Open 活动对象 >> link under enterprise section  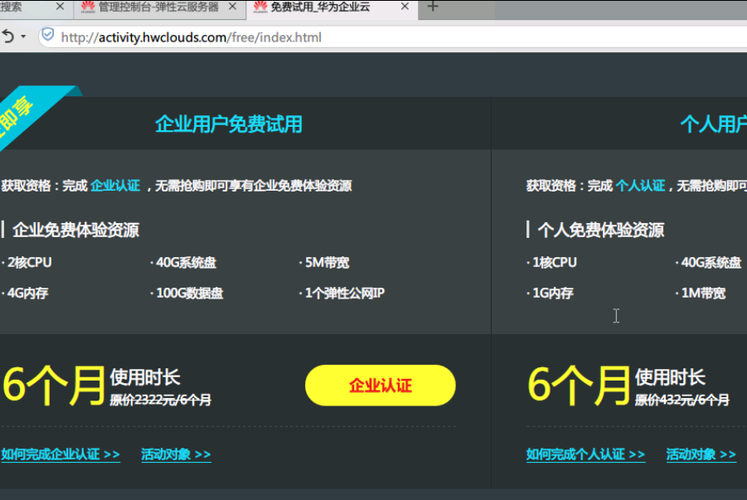coord(176,454)
